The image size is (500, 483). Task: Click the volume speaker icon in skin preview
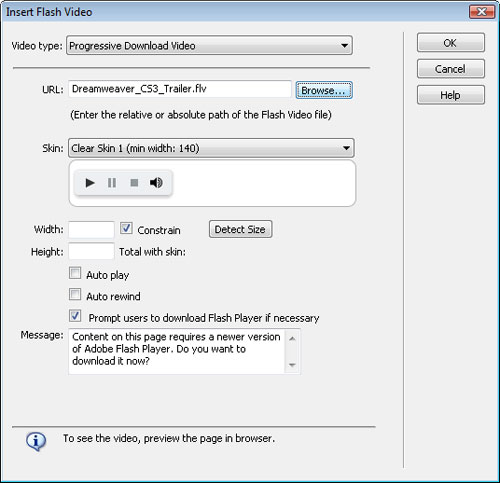156,182
